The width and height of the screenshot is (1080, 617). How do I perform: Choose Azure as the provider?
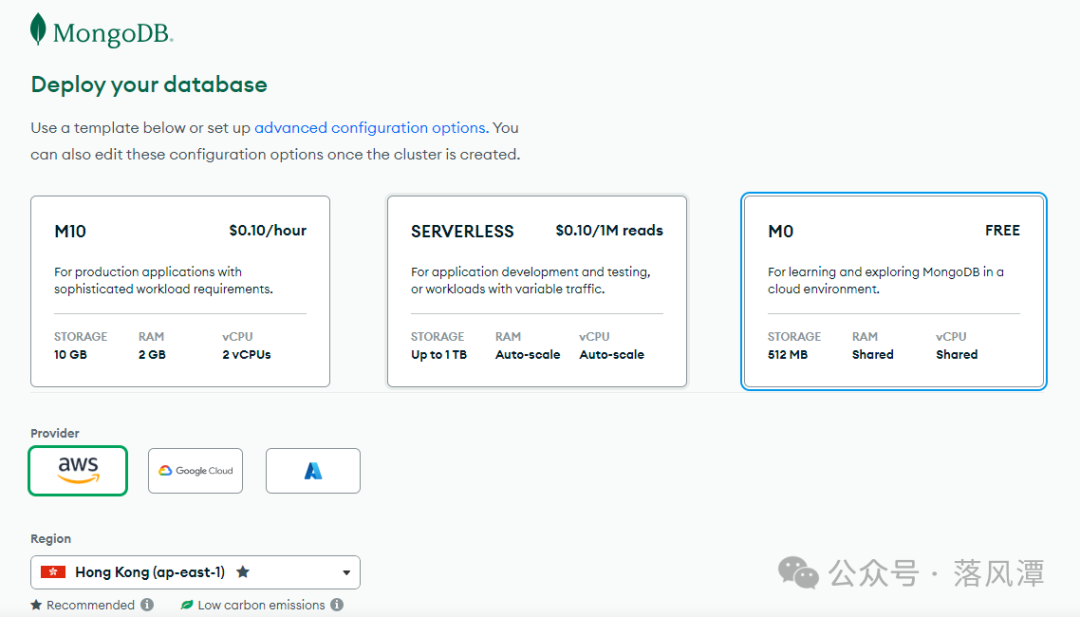313,471
